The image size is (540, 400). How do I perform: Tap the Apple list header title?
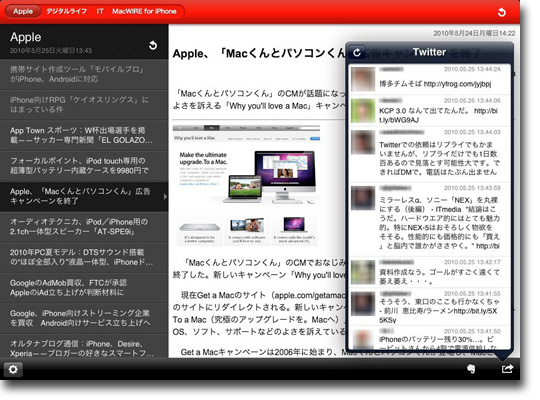25,37
